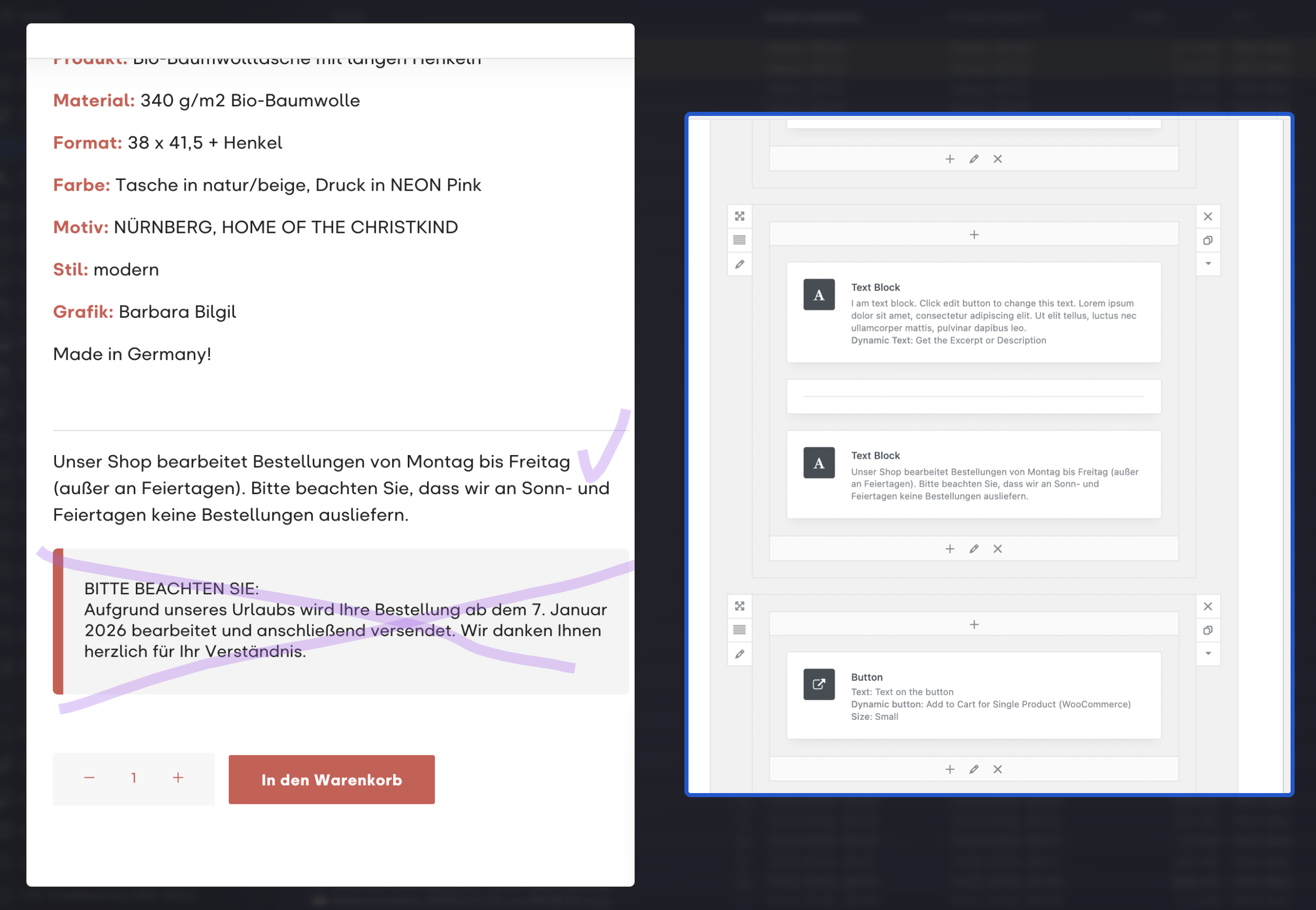Select the Text Block with the shop order notice

coord(973,474)
